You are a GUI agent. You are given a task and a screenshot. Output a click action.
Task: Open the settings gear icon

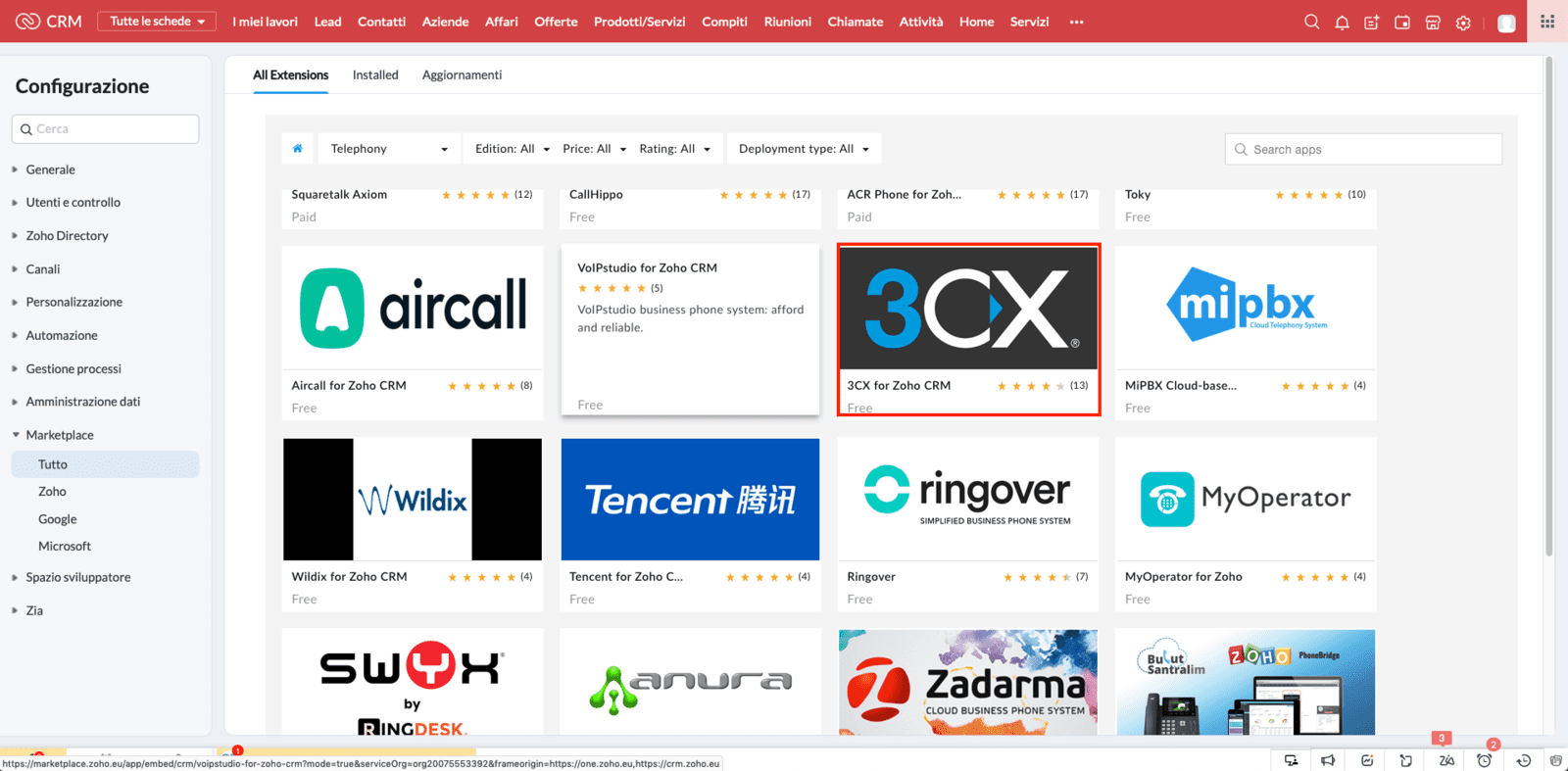coord(1463,22)
